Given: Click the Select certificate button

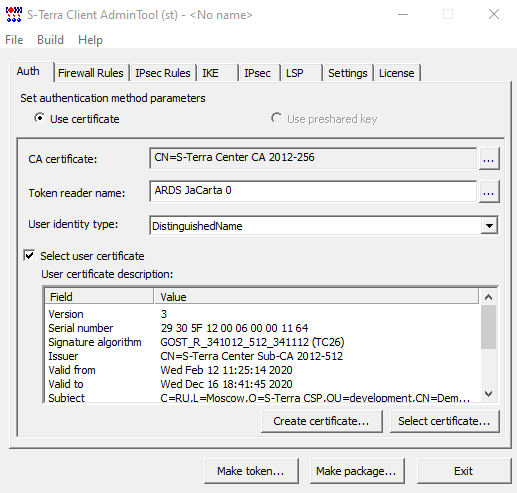Looking at the screenshot, I should point(444,421).
